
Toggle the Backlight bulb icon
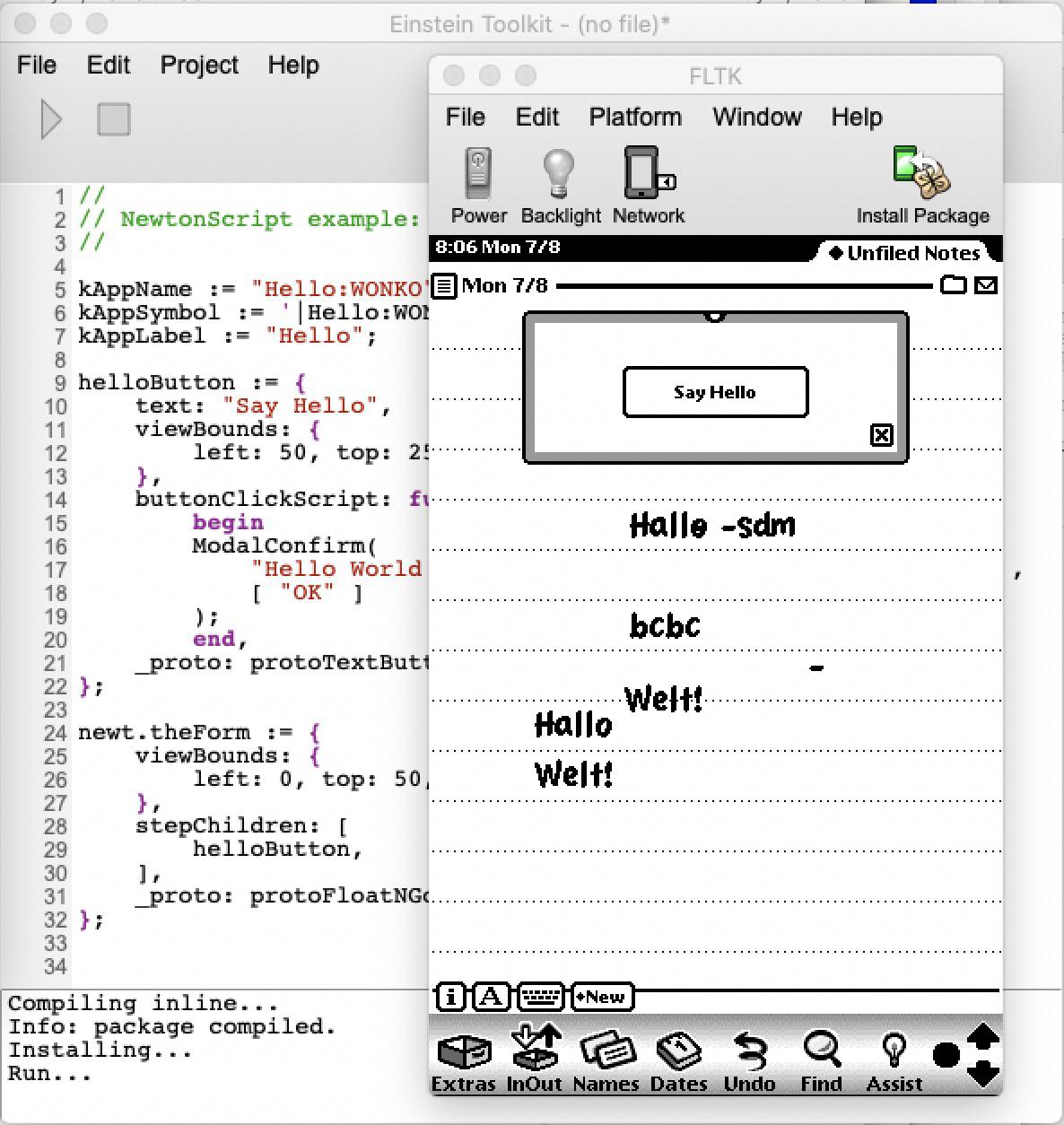click(560, 174)
